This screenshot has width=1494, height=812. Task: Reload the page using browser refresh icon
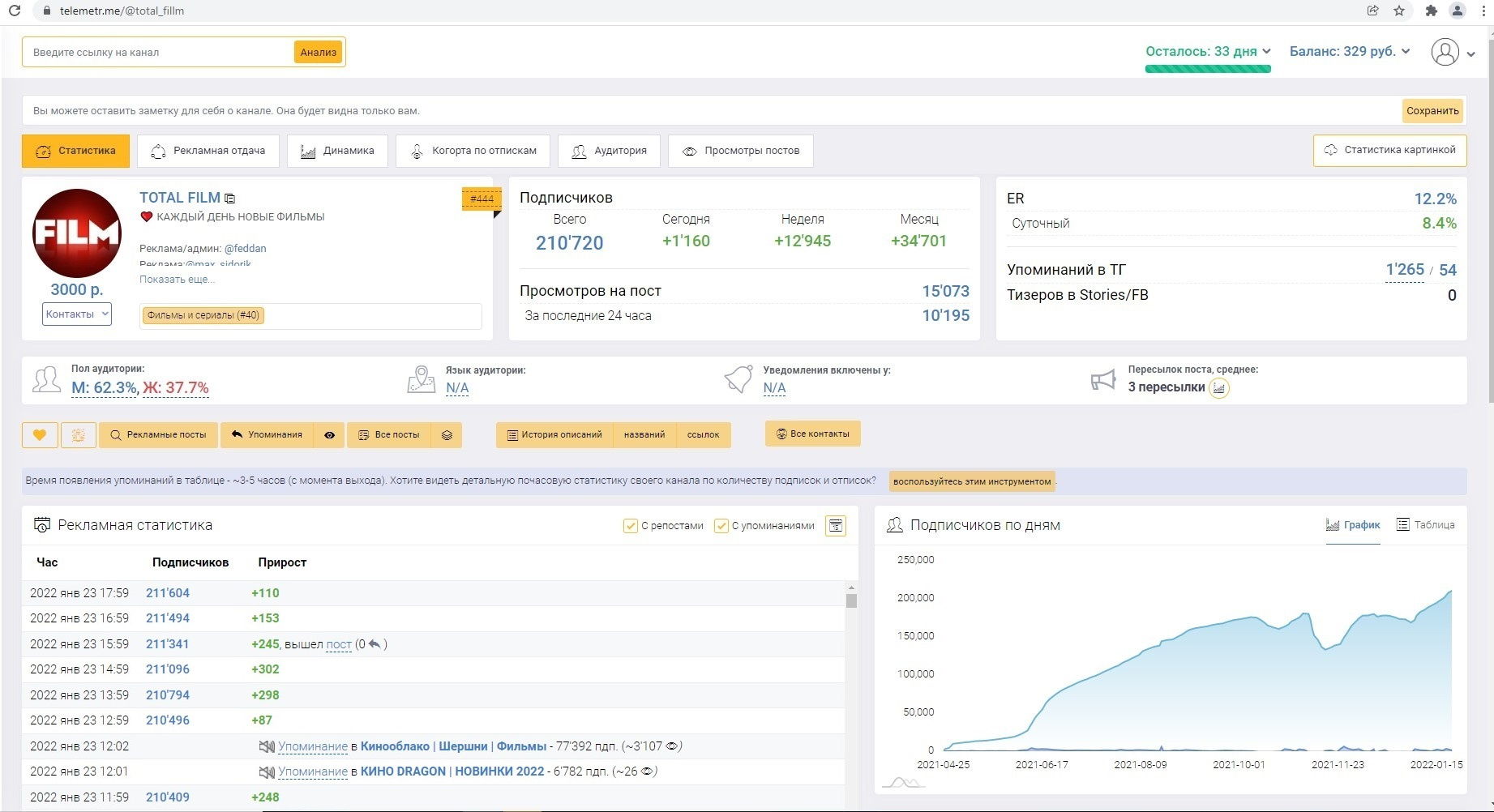tap(14, 11)
